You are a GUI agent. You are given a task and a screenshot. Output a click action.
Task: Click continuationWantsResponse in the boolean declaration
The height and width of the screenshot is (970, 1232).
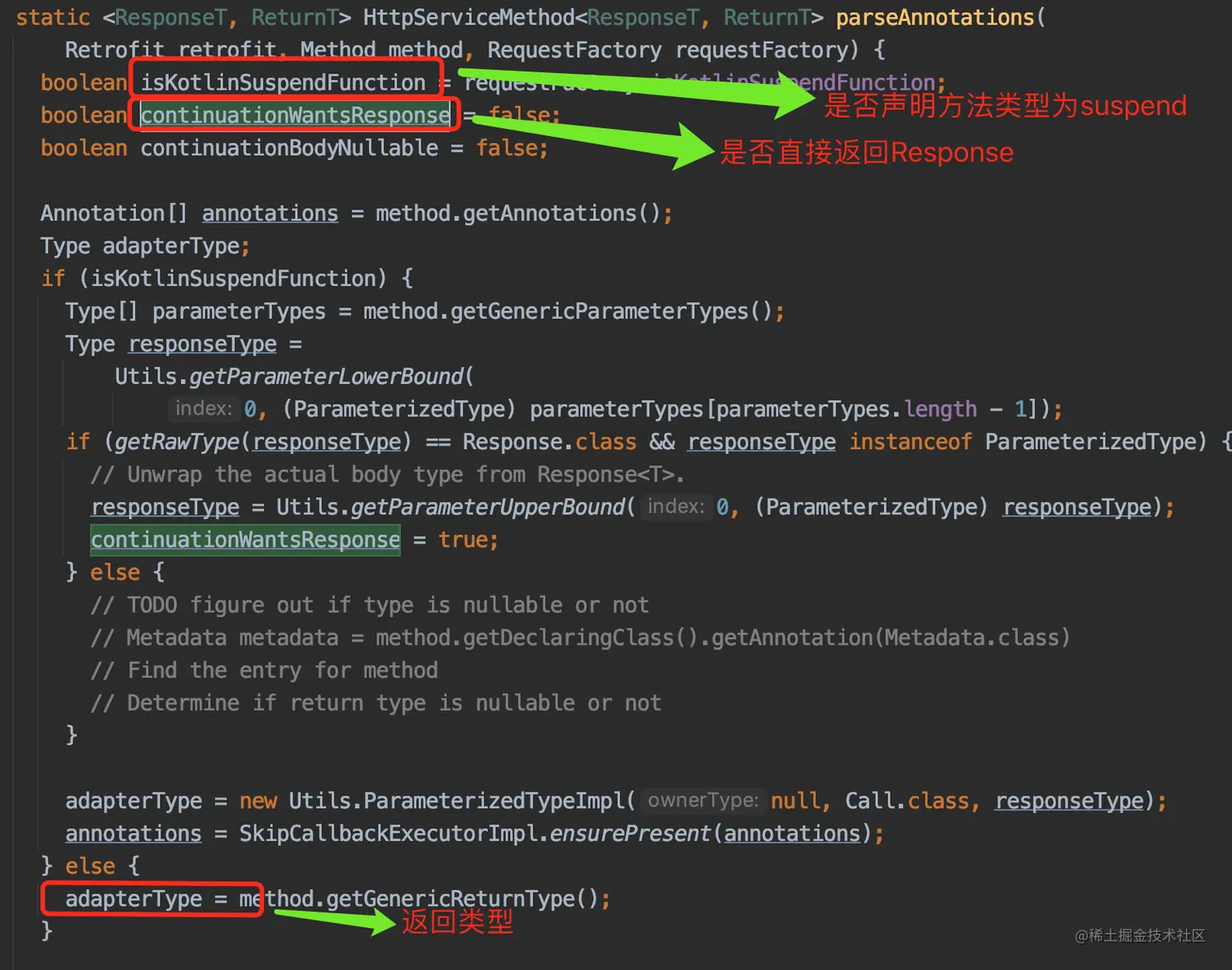(x=295, y=115)
